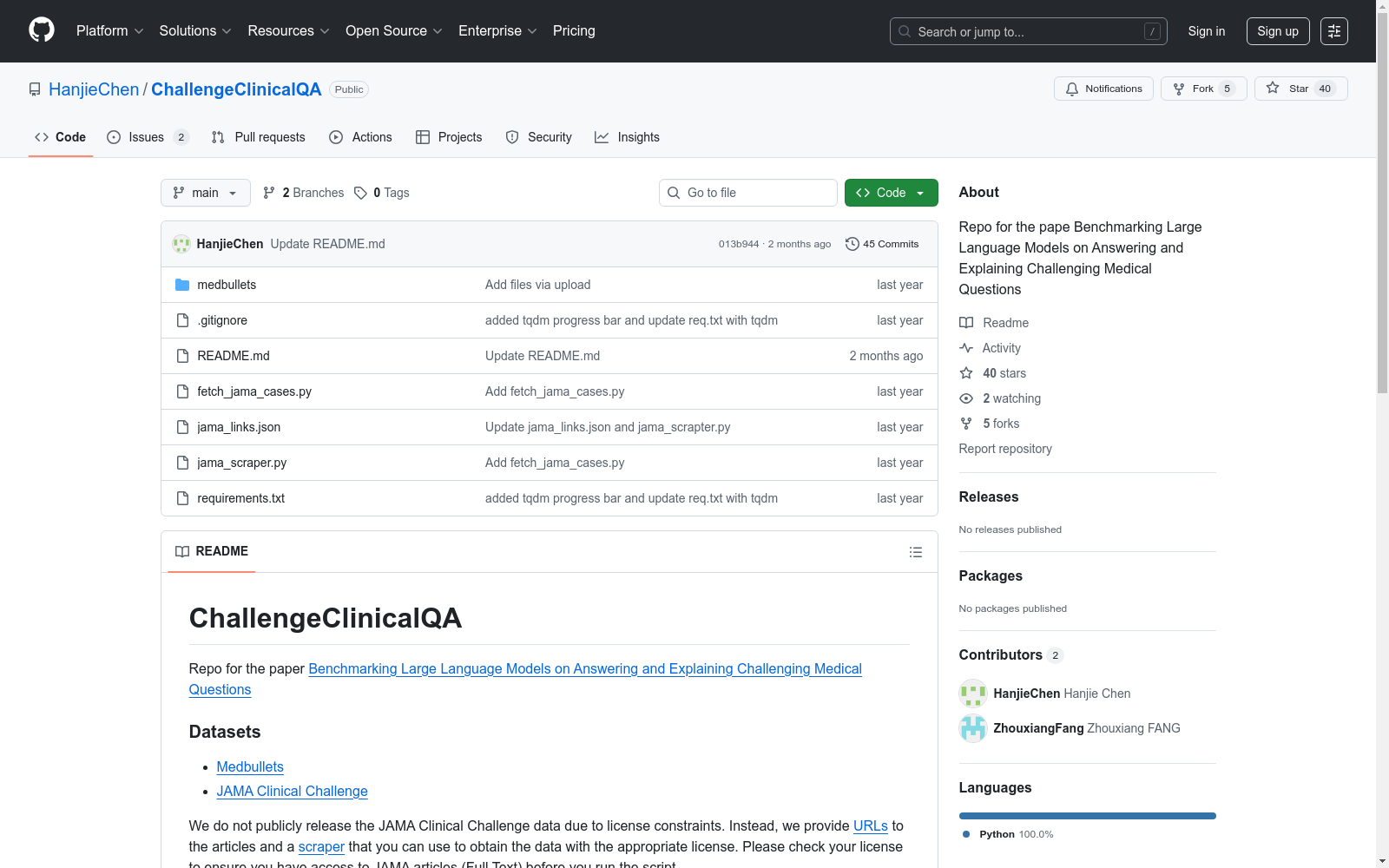Click the command palette icon in header
Image resolution: width=1389 pixels, height=868 pixels.
(x=1333, y=31)
